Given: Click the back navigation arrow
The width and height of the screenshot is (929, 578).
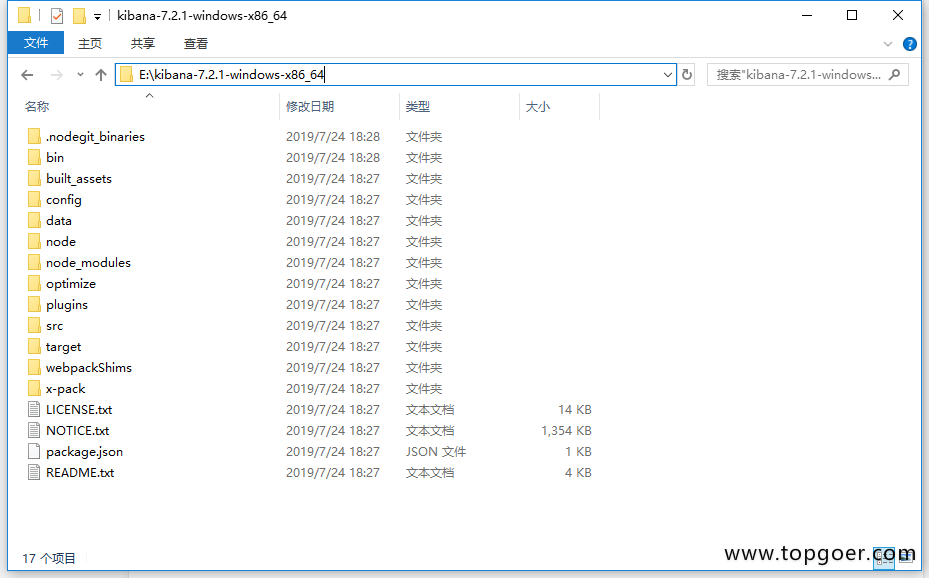Looking at the screenshot, I should [27, 75].
